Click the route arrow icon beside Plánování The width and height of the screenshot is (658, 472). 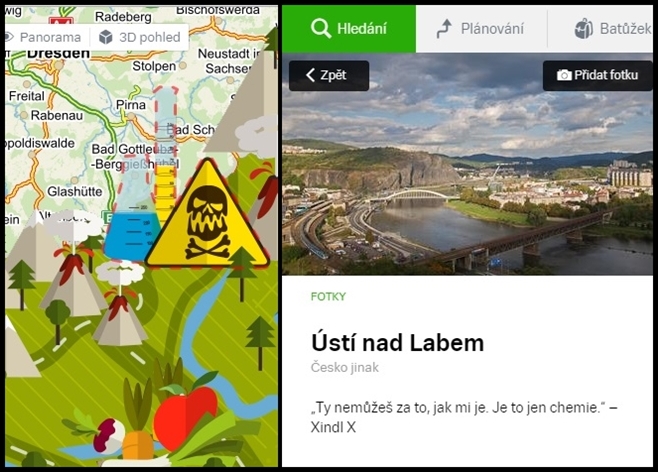(x=444, y=28)
